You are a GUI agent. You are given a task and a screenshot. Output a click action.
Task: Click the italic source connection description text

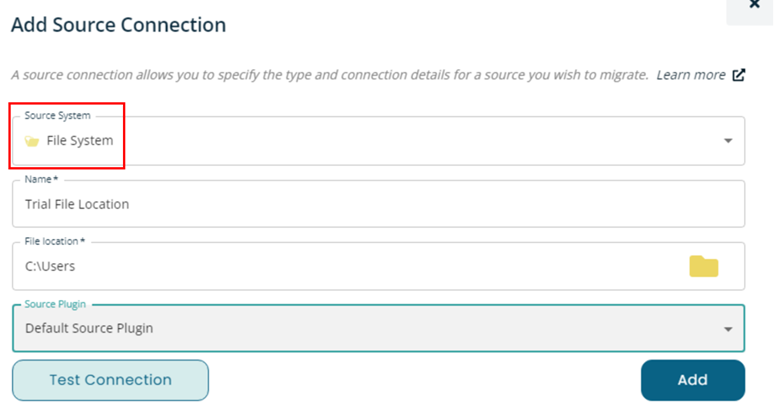(x=330, y=75)
